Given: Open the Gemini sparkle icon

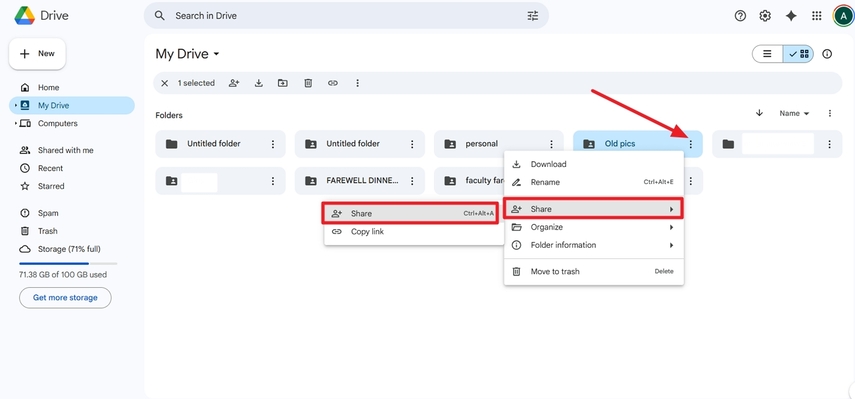Looking at the screenshot, I should pyautogui.click(x=791, y=16).
